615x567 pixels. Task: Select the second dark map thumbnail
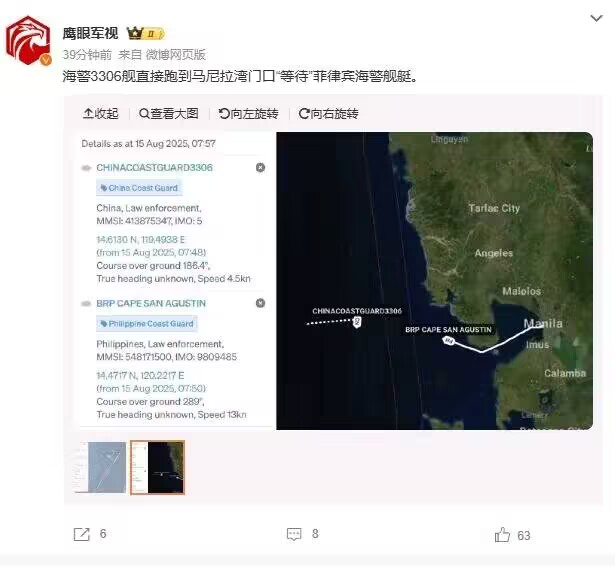(x=157, y=467)
